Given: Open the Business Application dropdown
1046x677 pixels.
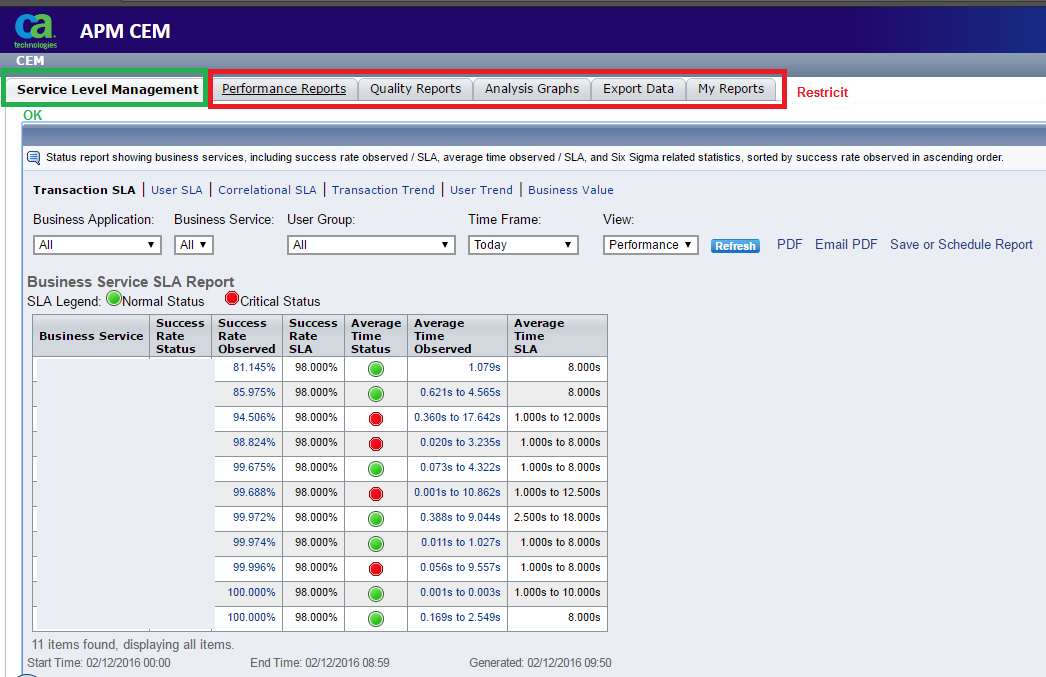Looking at the screenshot, I should tap(97, 245).
